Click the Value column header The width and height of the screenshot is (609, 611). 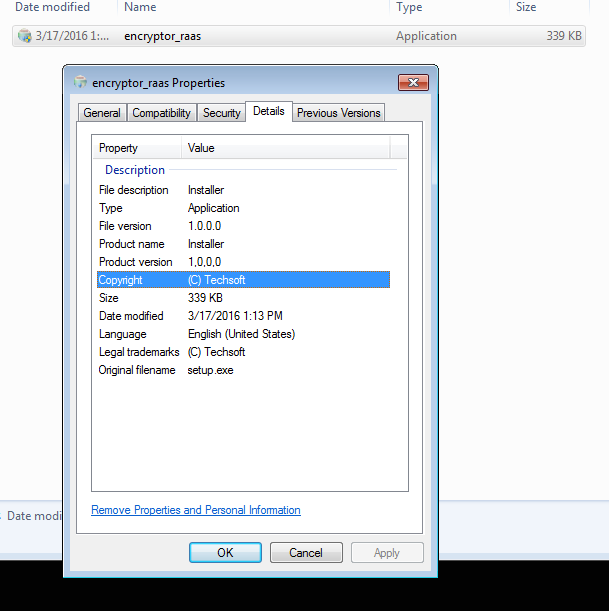(286, 148)
